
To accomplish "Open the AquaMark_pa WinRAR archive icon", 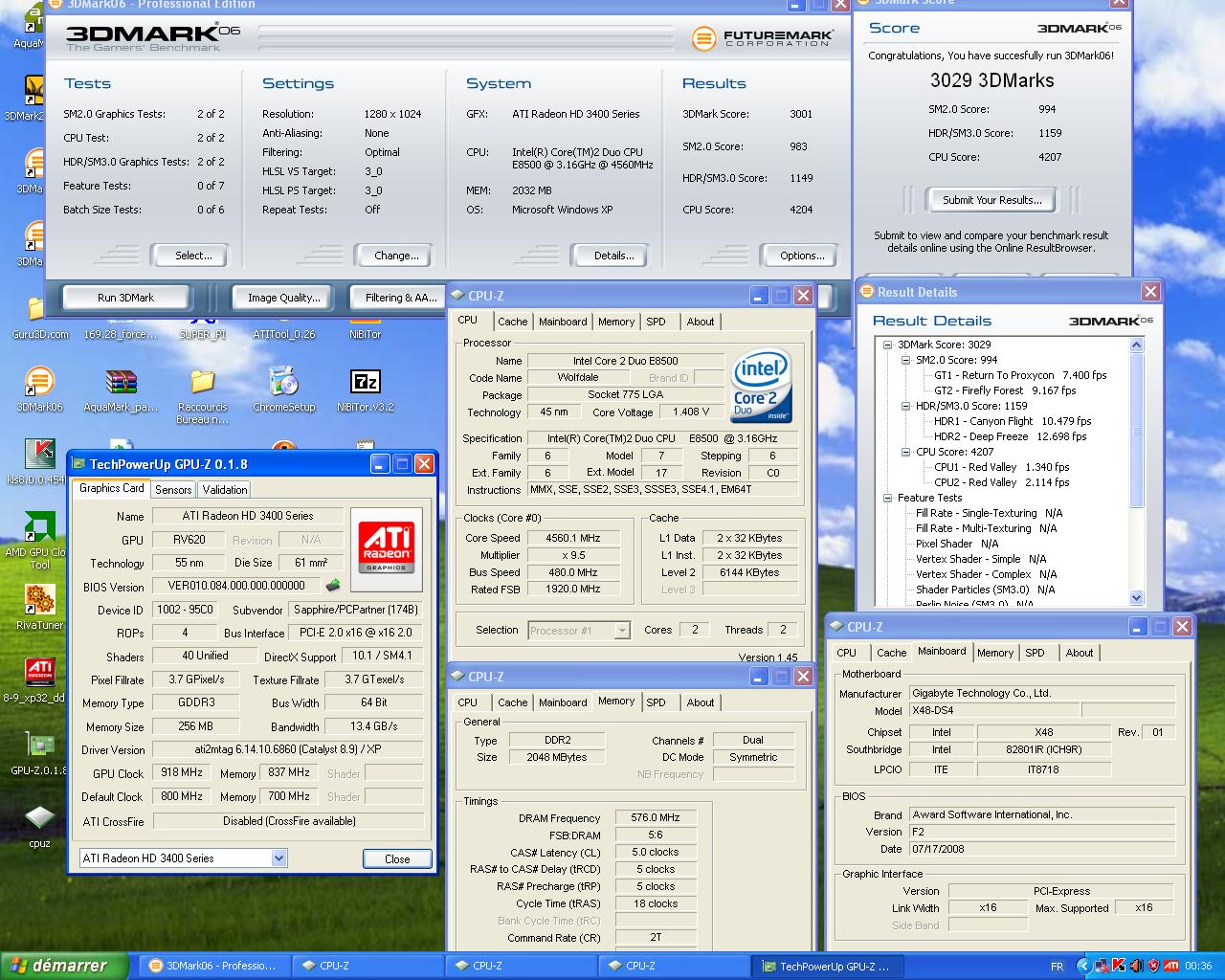I will pos(122,383).
